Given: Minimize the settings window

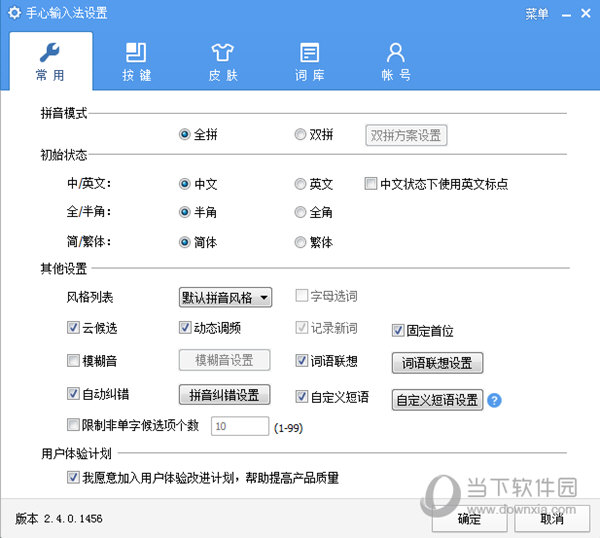Looking at the screenshot, I should point(566,15).
